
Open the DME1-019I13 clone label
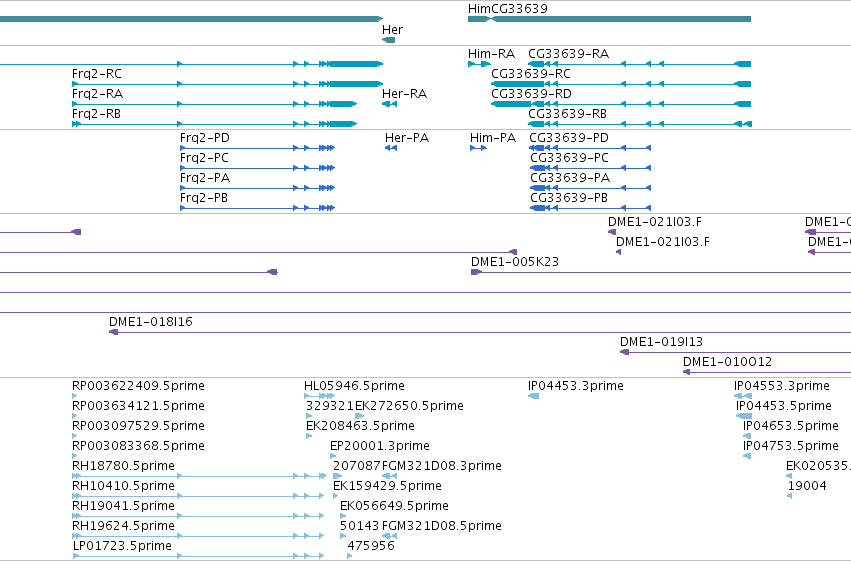(x=661, y=342)
